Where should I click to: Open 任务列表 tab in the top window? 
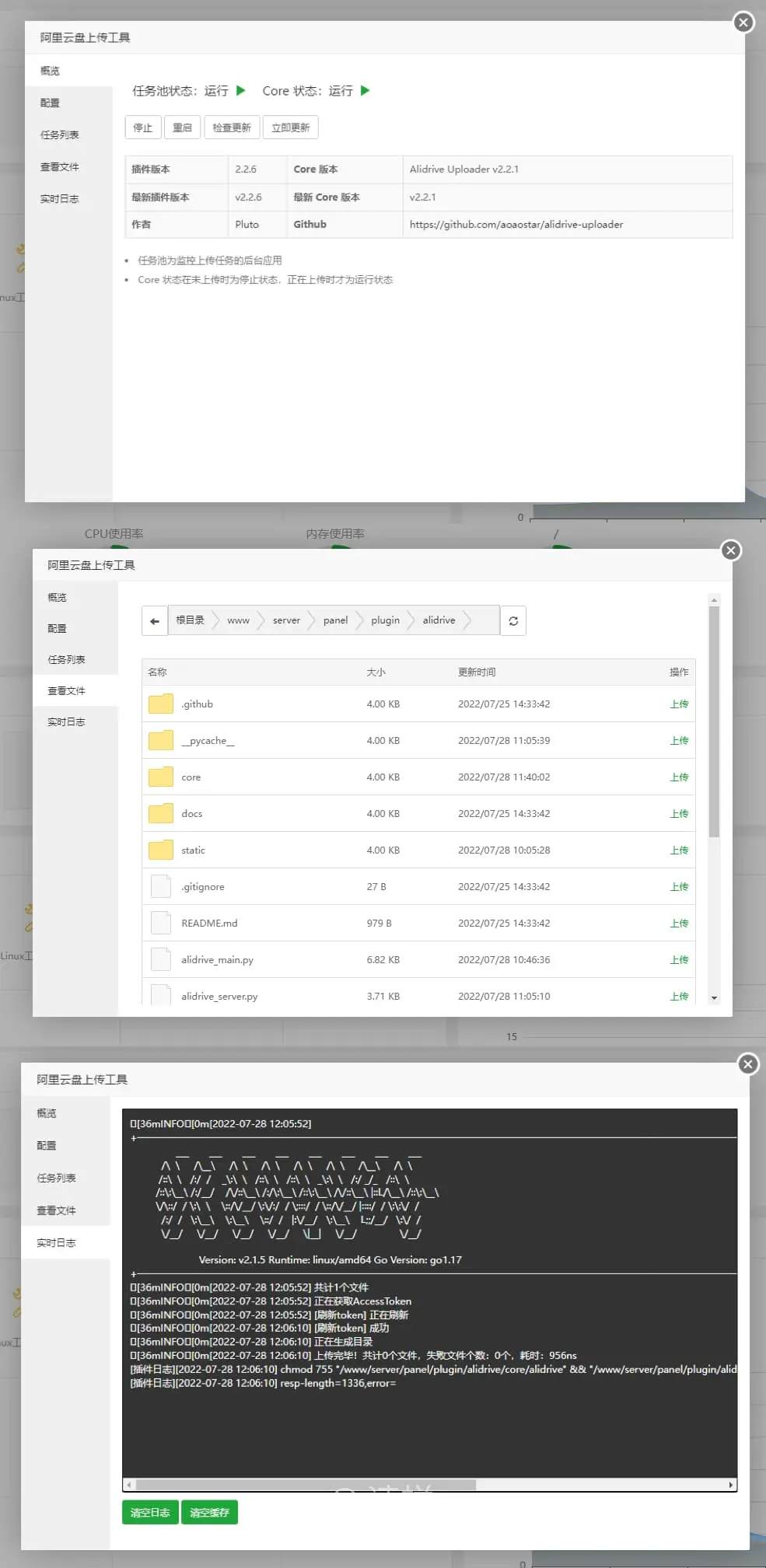click(68, 134)
